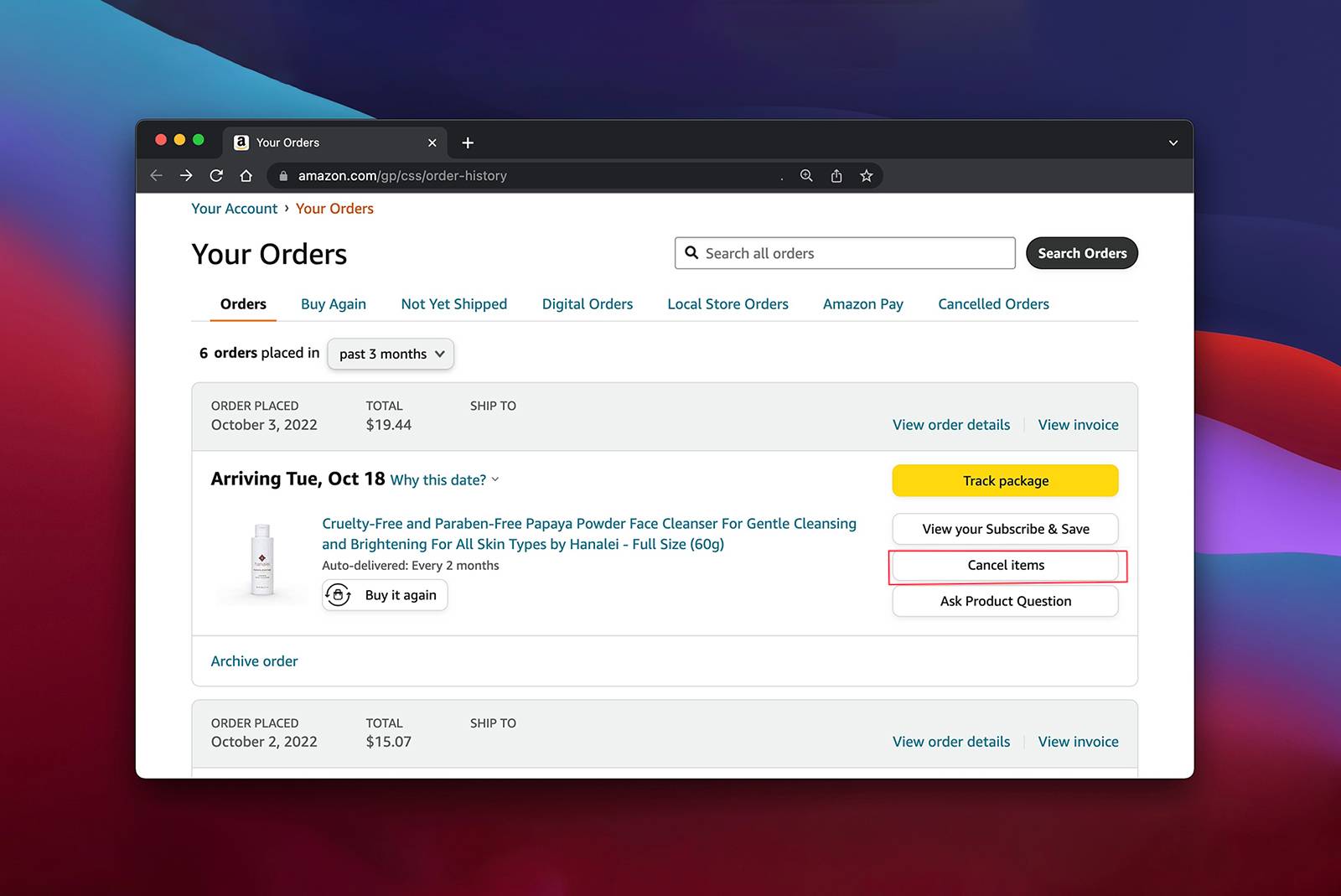Click the browser forward arrow
The height and width of the screenshot is (896, 1341).
tap(186, 175)
